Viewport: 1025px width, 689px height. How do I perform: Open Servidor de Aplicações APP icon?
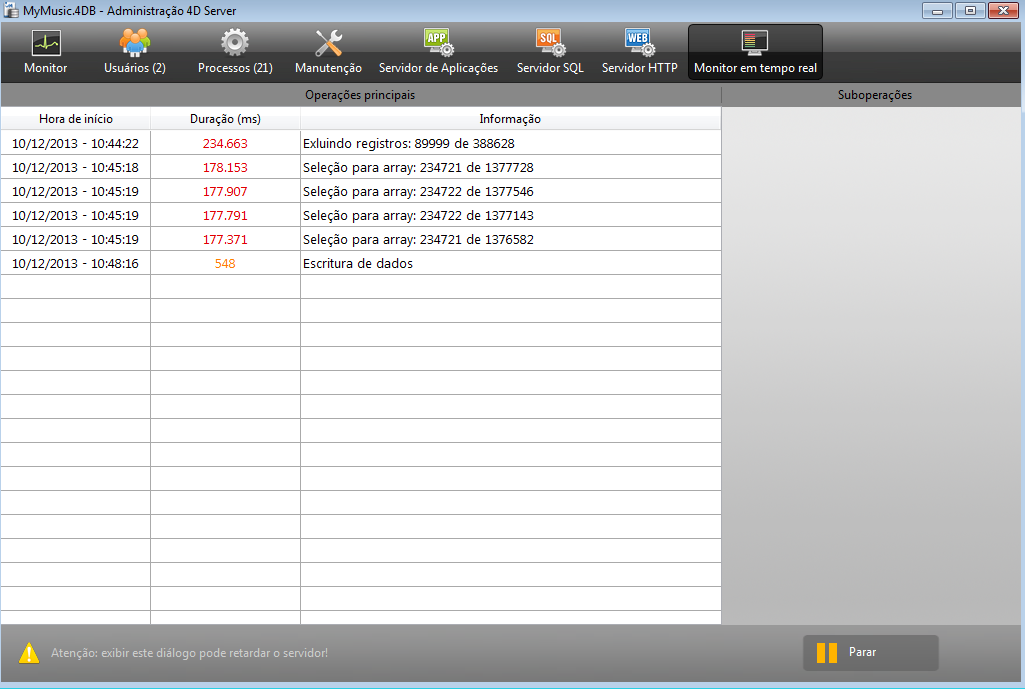[x=438, y=42]
